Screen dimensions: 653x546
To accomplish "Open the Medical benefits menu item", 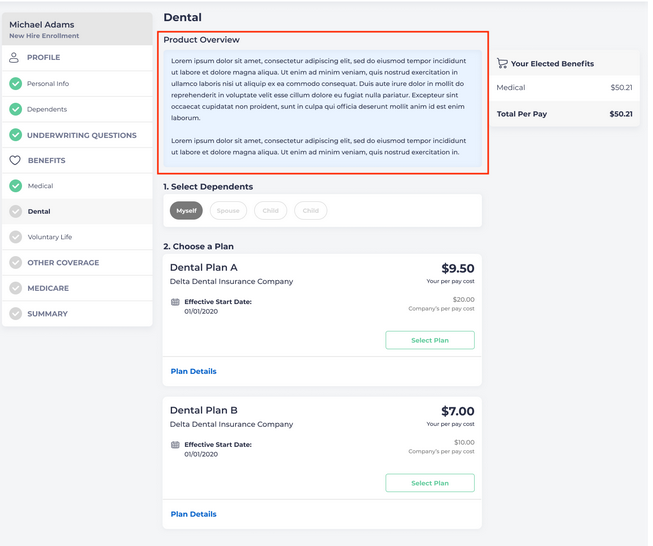I will [x=41, y=186].
